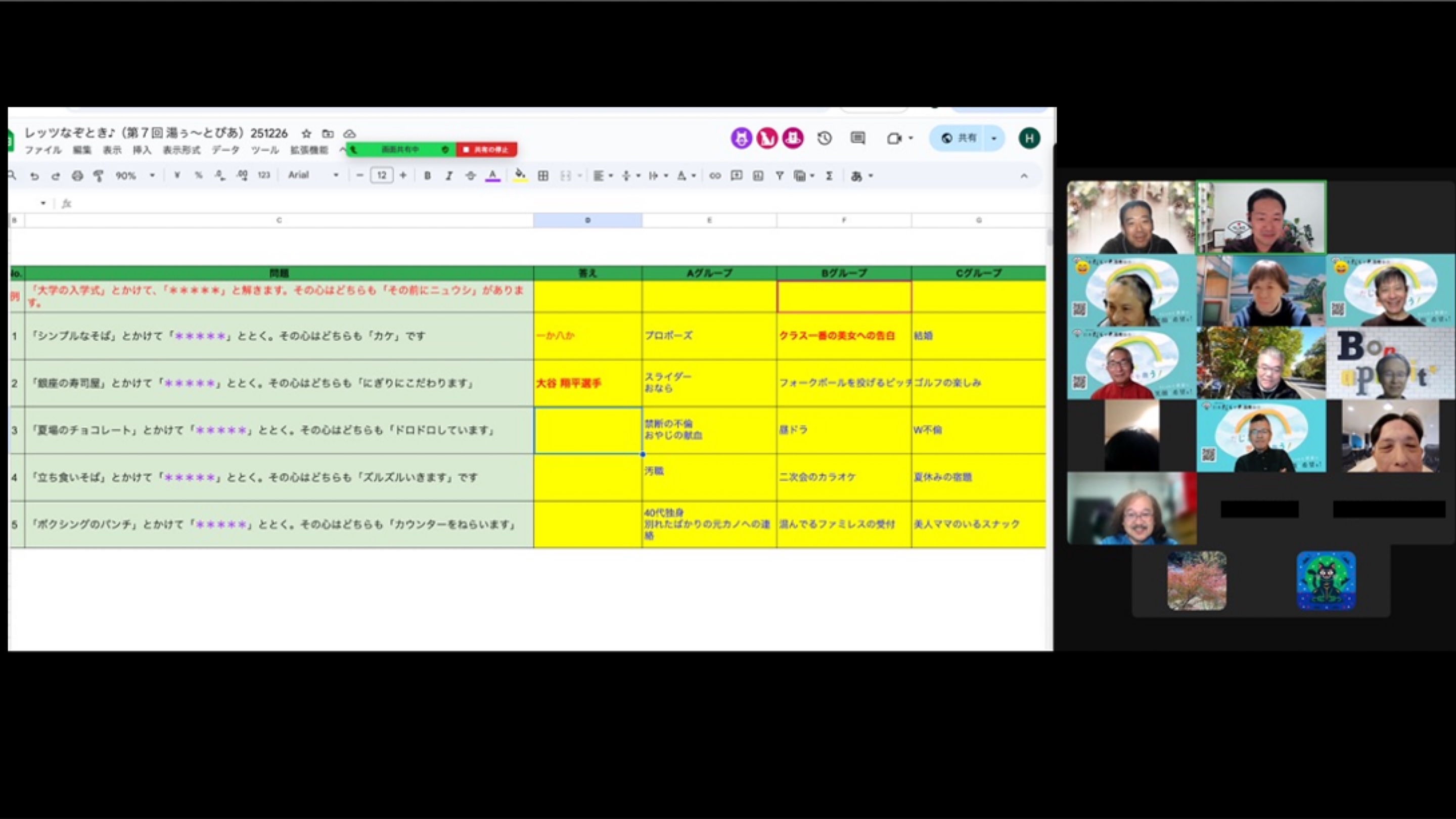Click the create filter funnel icon
This screenshot has height=819, width=1456.
point(780,176)
